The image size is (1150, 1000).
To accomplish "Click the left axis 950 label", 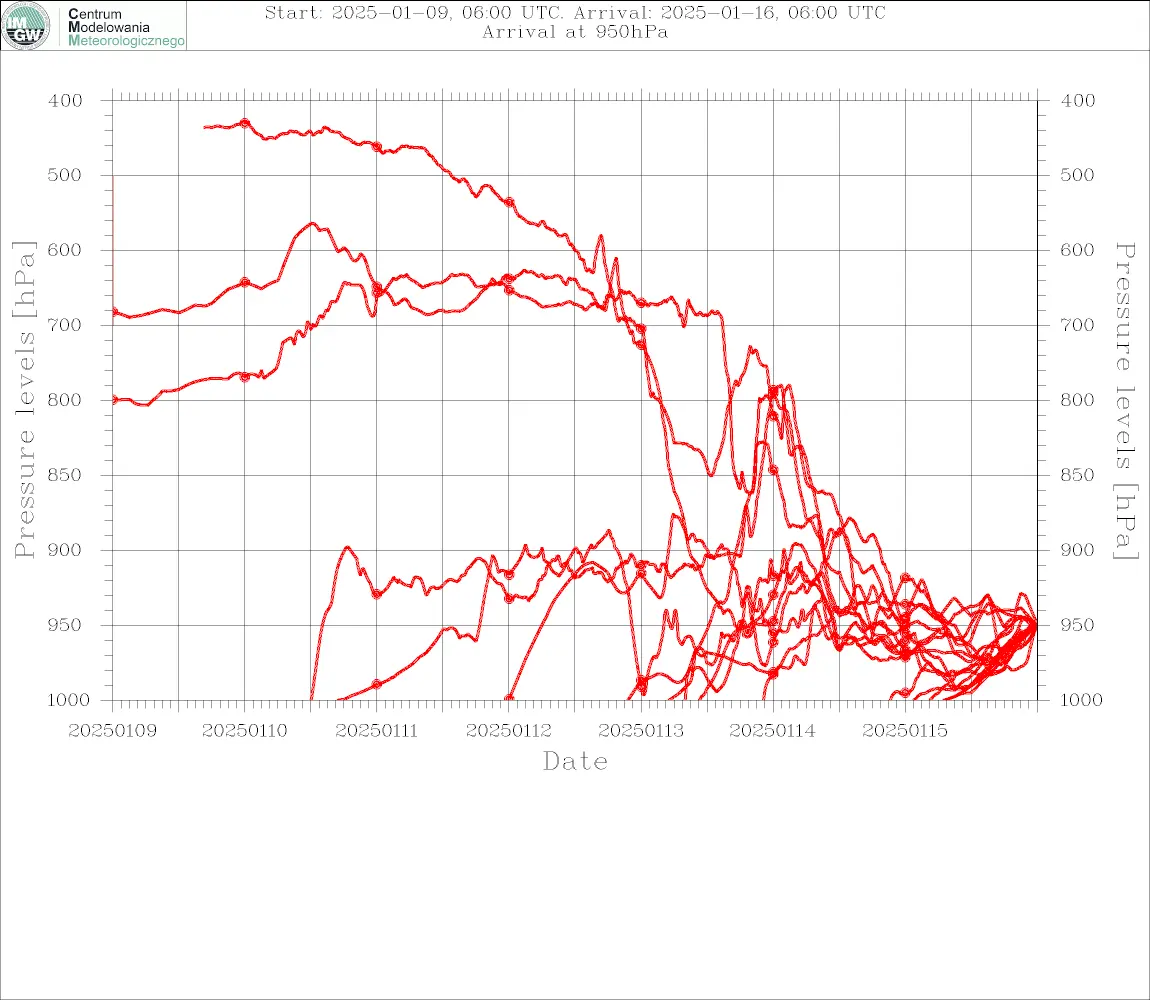I will tap(65, 625).
